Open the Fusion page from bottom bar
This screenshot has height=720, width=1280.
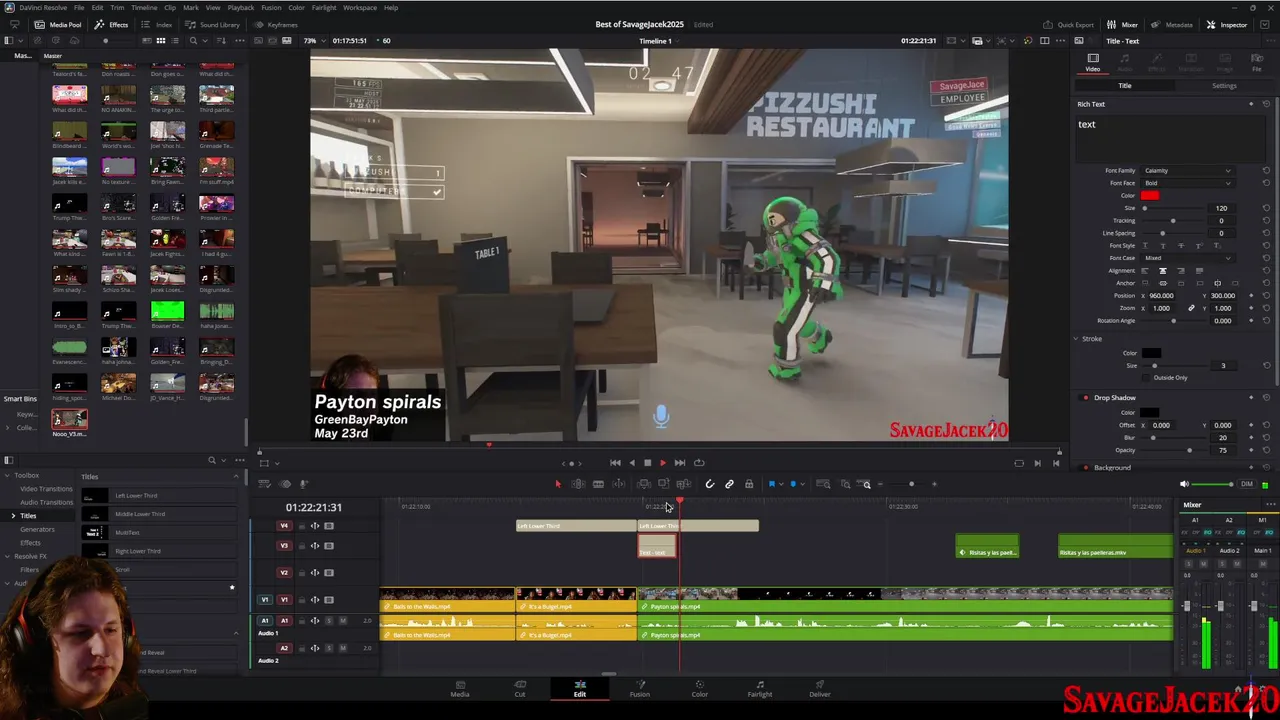(x=639, y=688)
